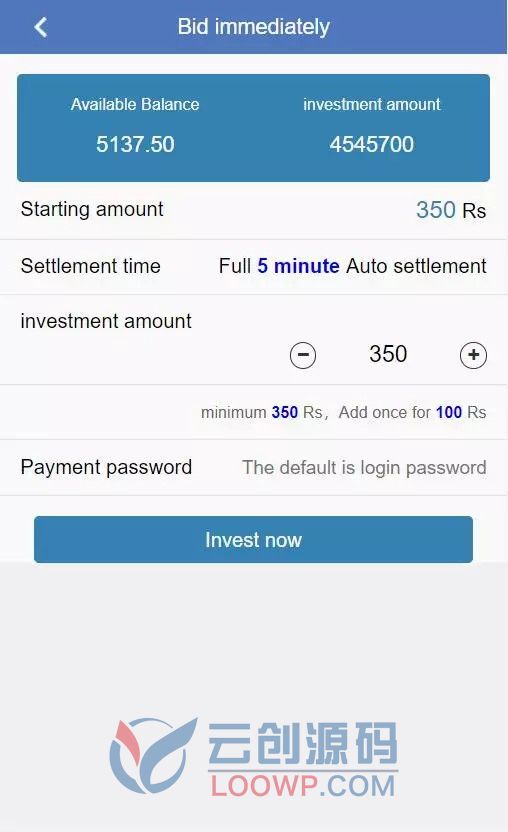Tap the Bid immediately header title
508x832 pixels.
coord(254,27)
